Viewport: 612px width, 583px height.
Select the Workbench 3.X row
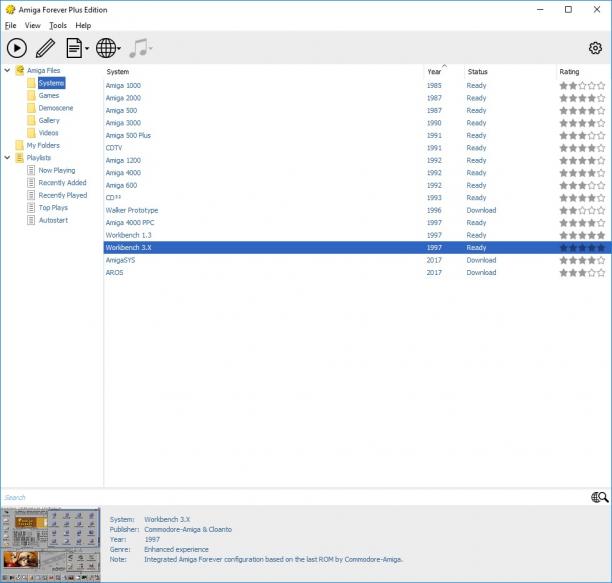coord(357,248)
